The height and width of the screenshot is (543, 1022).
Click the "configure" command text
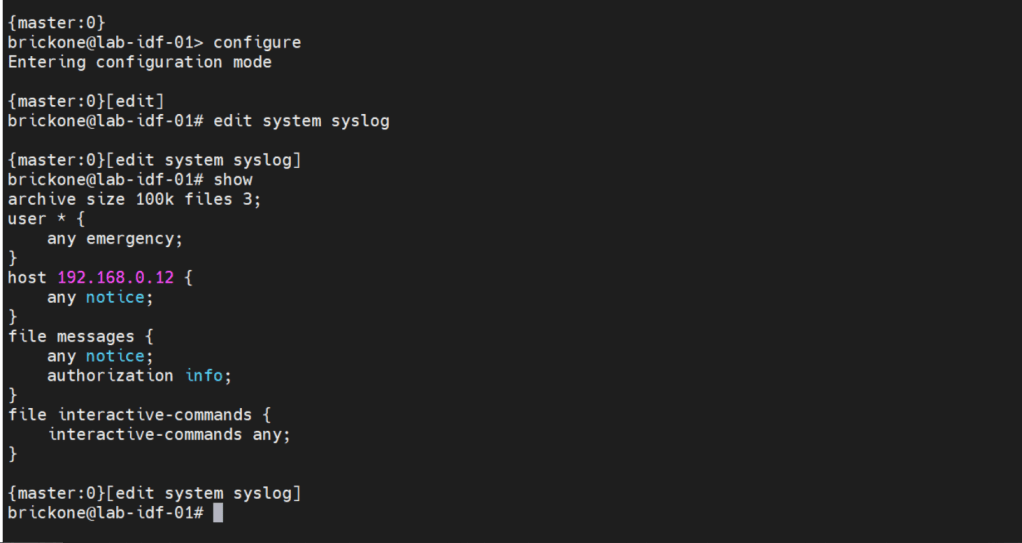pos(257,42)
